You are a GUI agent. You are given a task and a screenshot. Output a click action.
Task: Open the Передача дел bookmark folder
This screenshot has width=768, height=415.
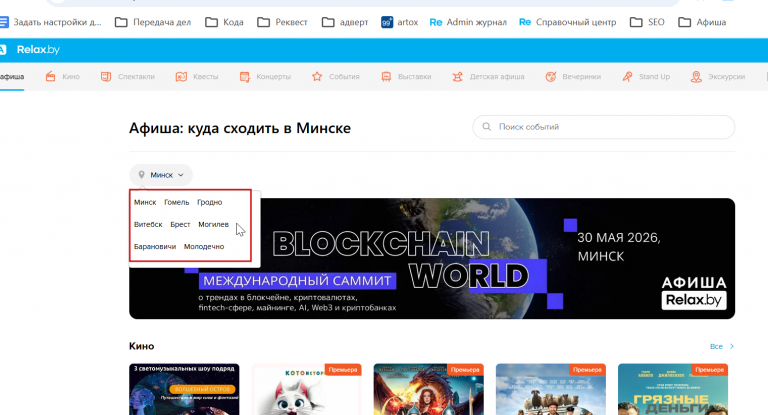(153, 22)
